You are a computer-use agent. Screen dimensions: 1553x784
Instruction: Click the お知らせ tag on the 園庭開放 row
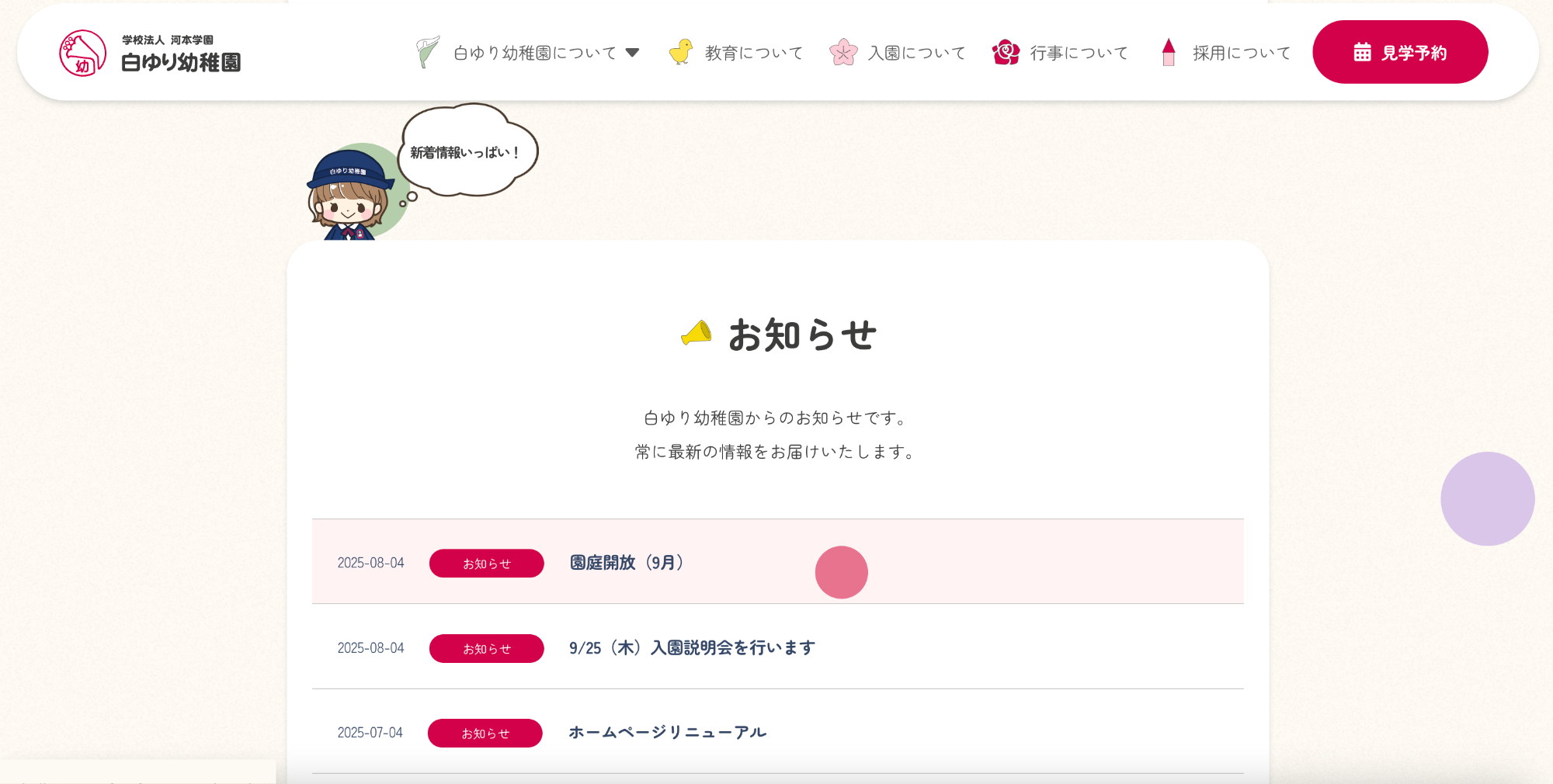(x=486, y=564)
